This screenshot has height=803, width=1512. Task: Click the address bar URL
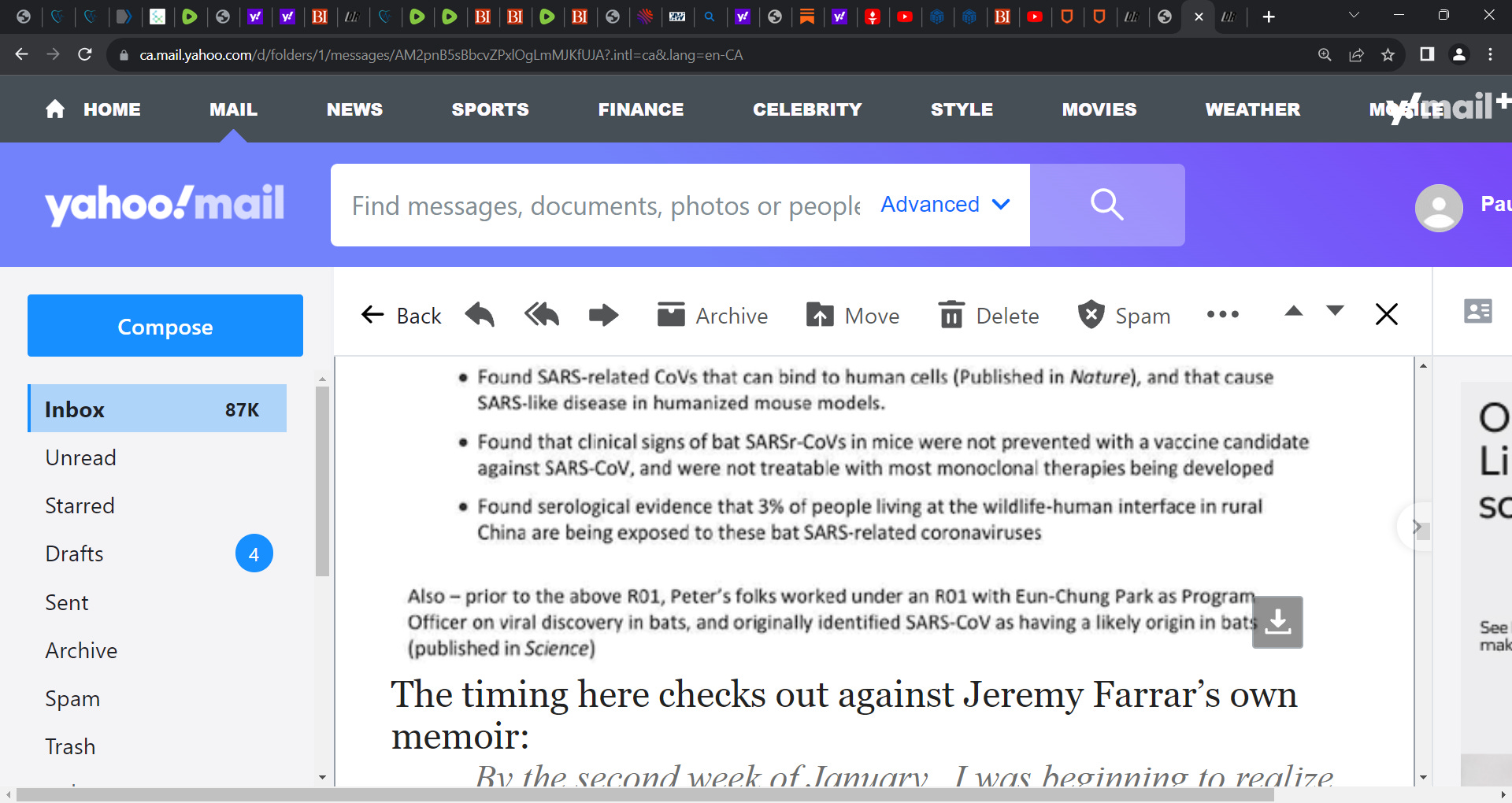coord(441,55)
